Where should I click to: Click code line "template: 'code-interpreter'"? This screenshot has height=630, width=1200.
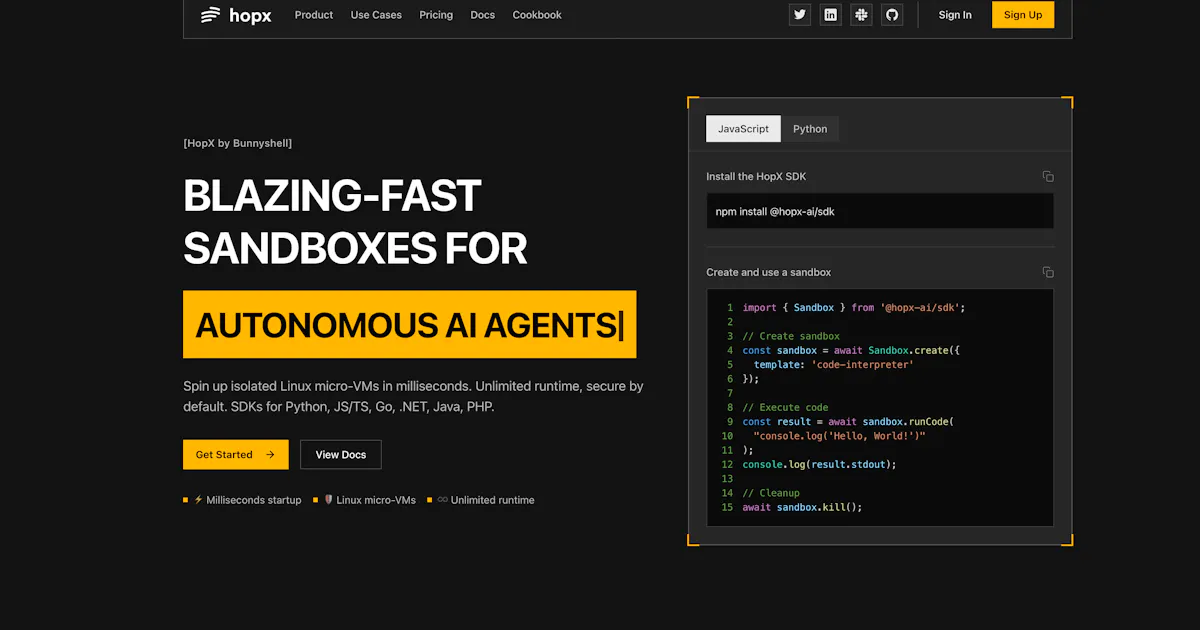coord(834,365)
